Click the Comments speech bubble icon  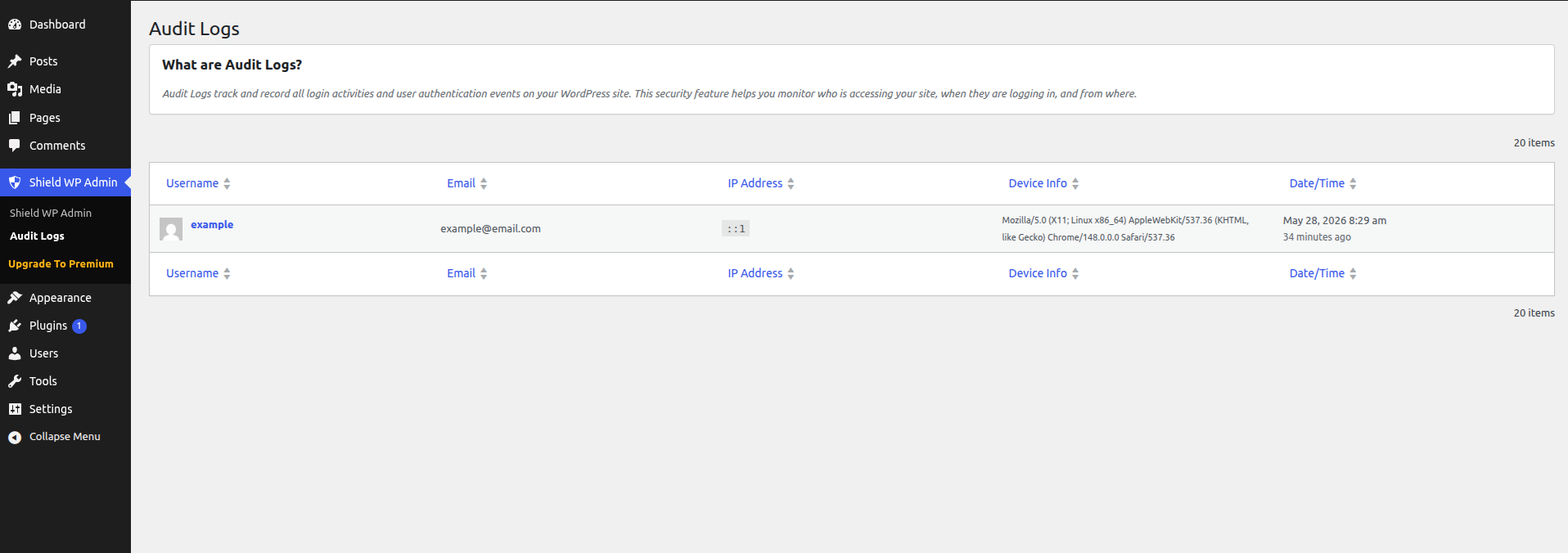point(15,146)
